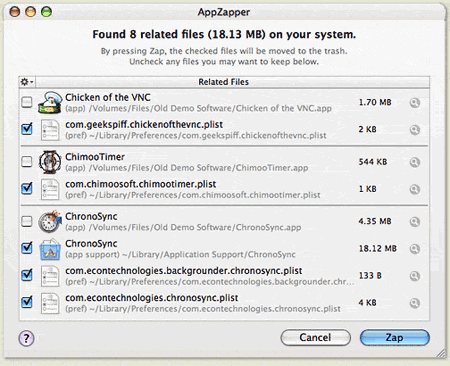Click the ChronoSync application support folder icon

[50, 249]
